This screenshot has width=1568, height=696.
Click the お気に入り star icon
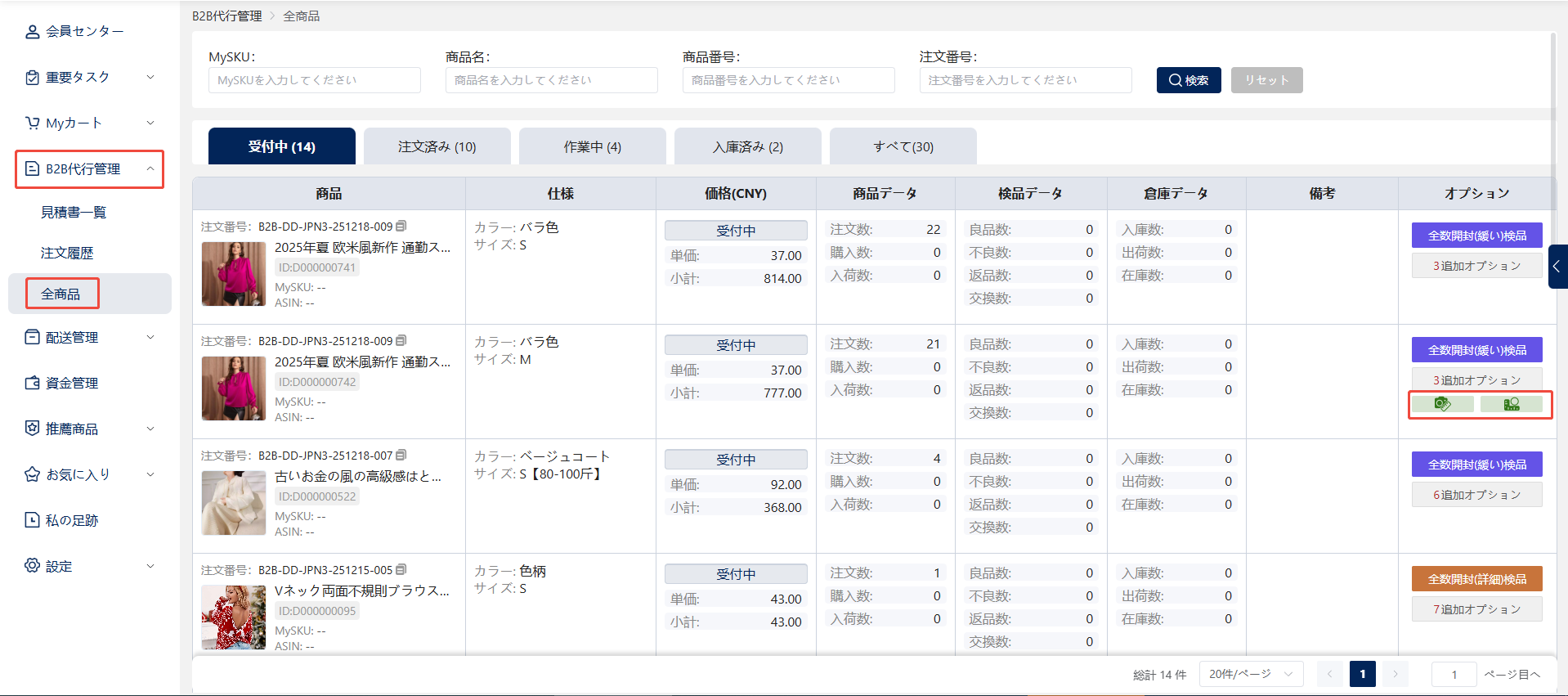click(33, 474)
